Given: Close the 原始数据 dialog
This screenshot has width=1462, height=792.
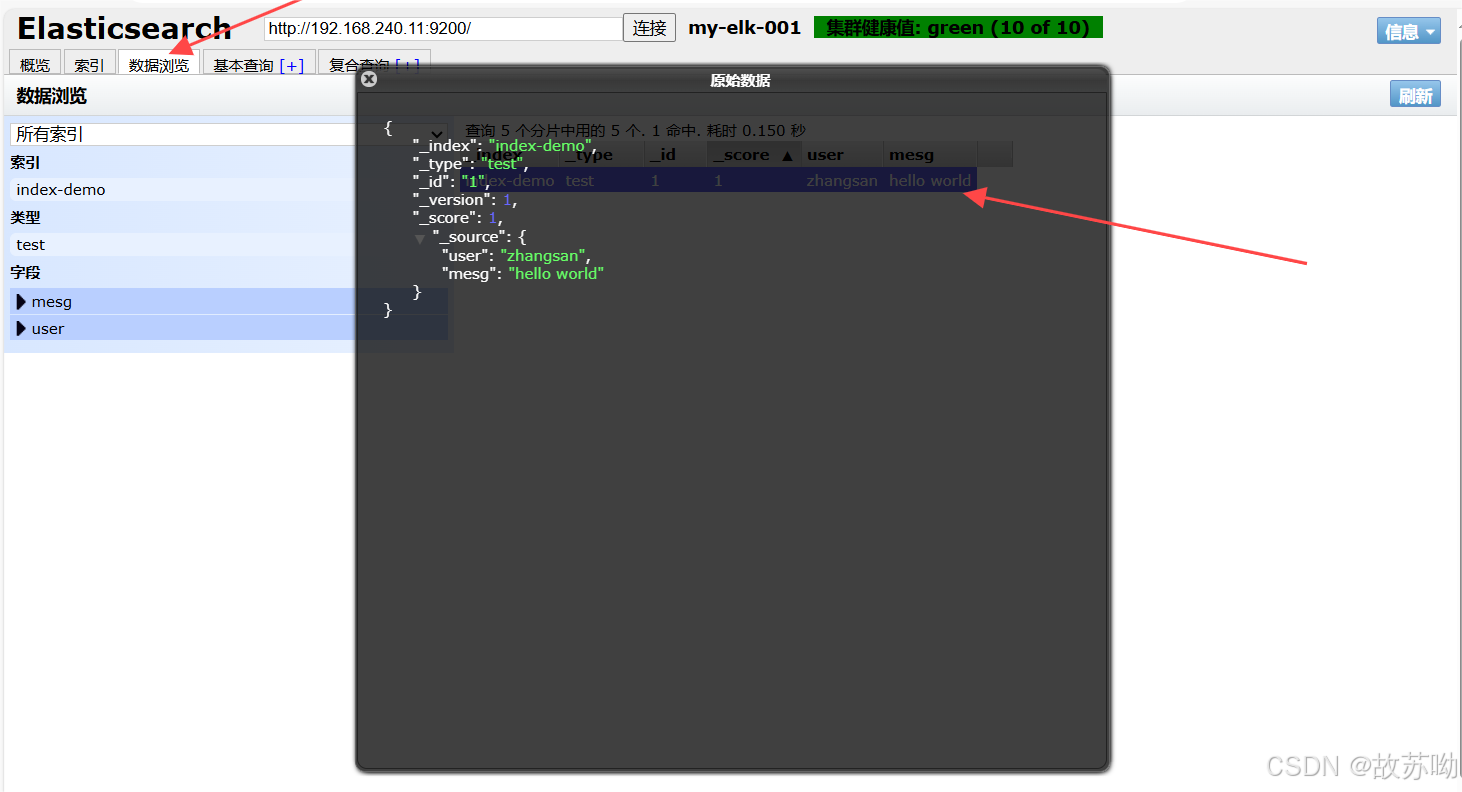Looking at the screenshot, I should [x=369, y=79].
